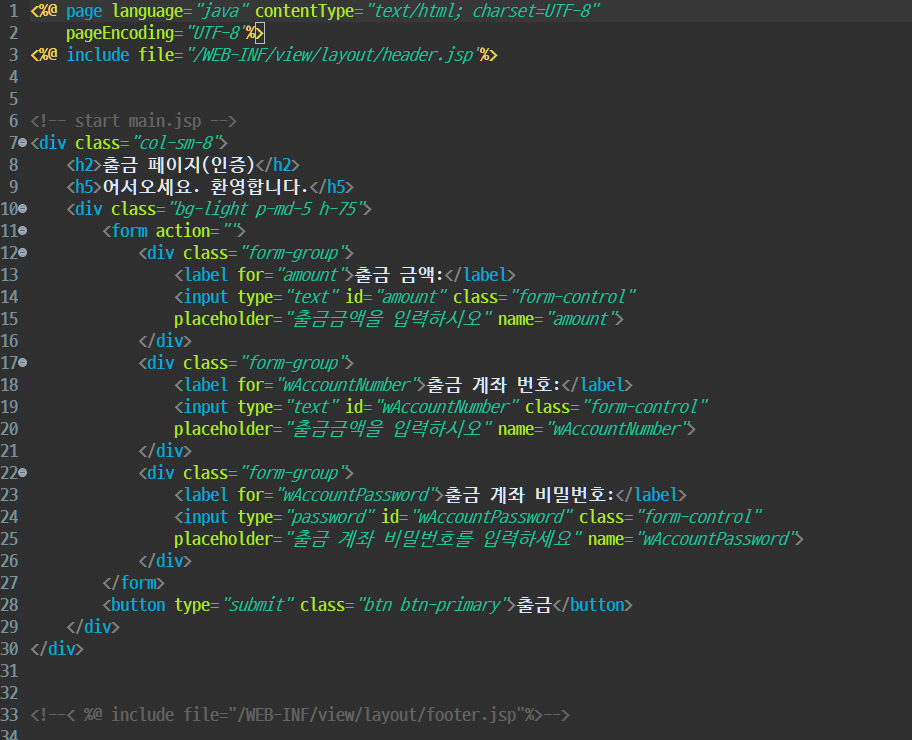
Task: Click the commented footer.jsp include line
Action: (300, 714)
